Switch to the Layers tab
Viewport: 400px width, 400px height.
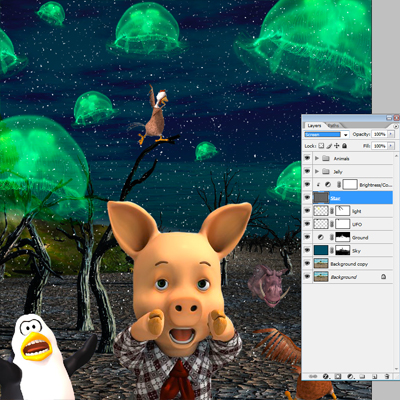pyautogui.click(x=314, y=125)
